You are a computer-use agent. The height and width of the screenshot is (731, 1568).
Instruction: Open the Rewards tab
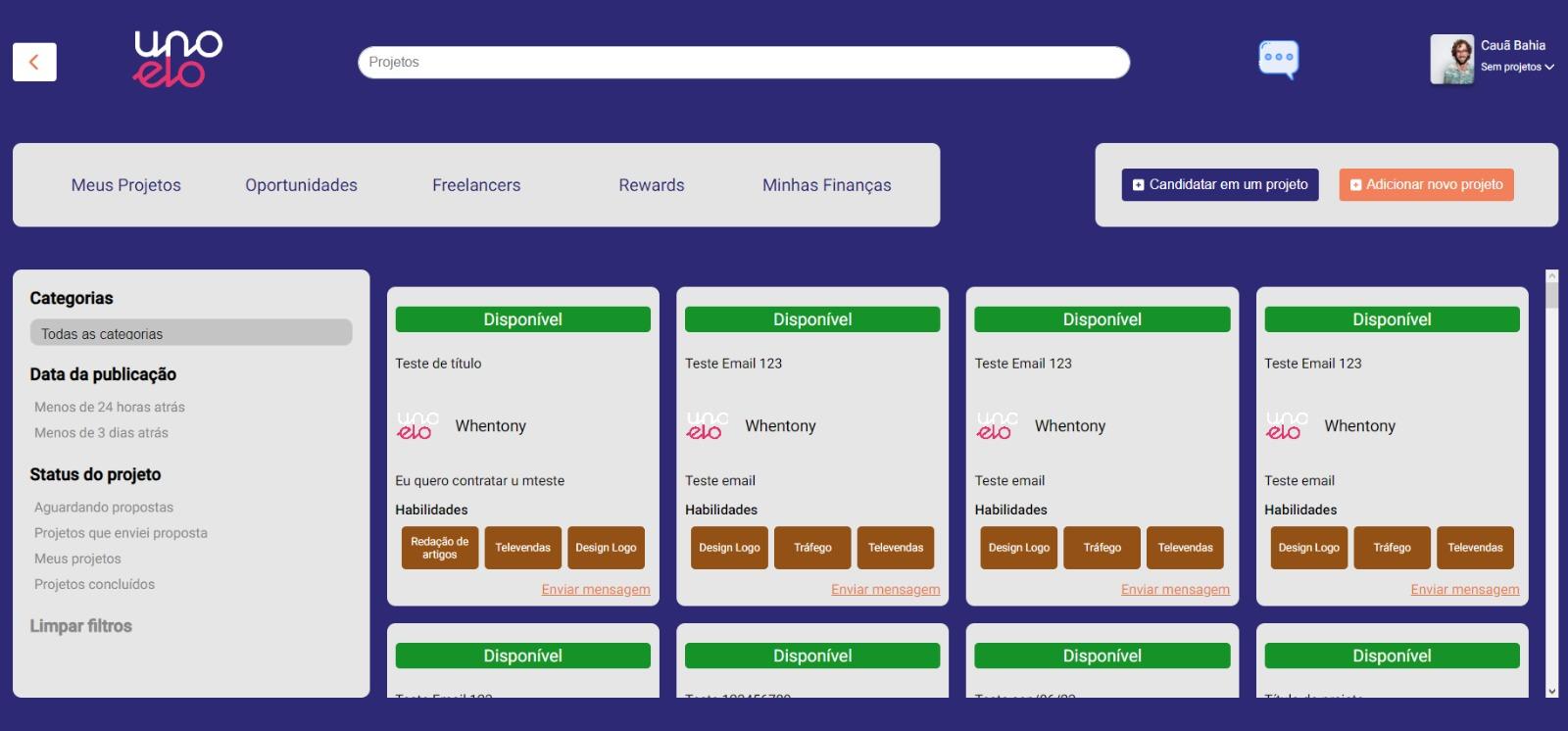652,185
